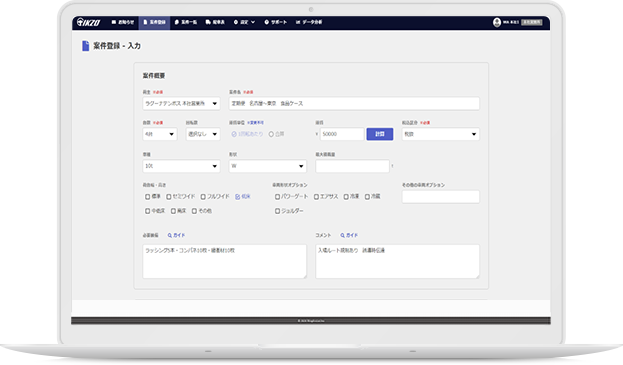
Task: Open the ラグーナテンボス 本社営業所 shipper dropdown
Action: pos(181,103)
